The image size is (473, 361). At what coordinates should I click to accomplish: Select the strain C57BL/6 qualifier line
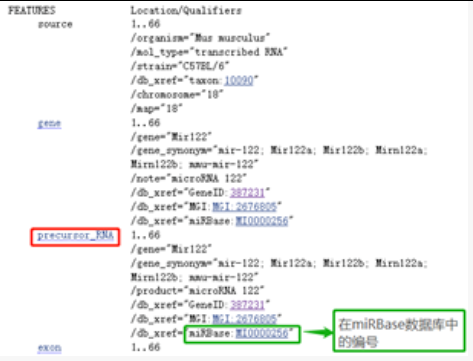coord(180,66)
